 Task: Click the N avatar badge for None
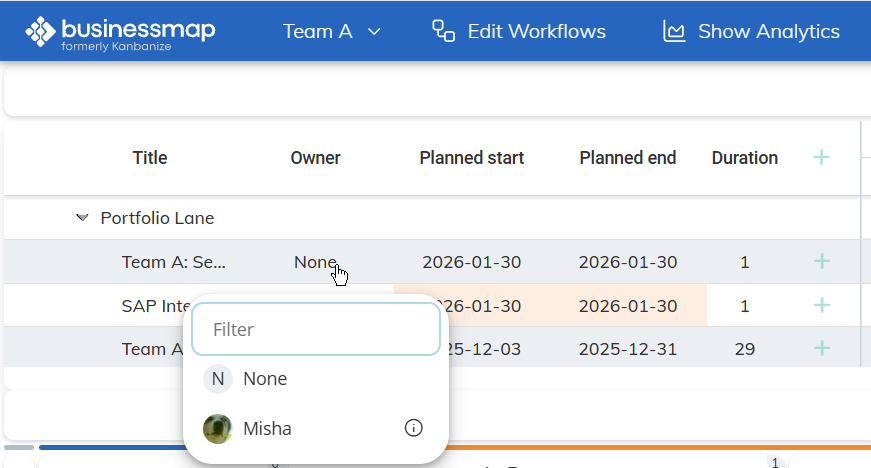218,379
